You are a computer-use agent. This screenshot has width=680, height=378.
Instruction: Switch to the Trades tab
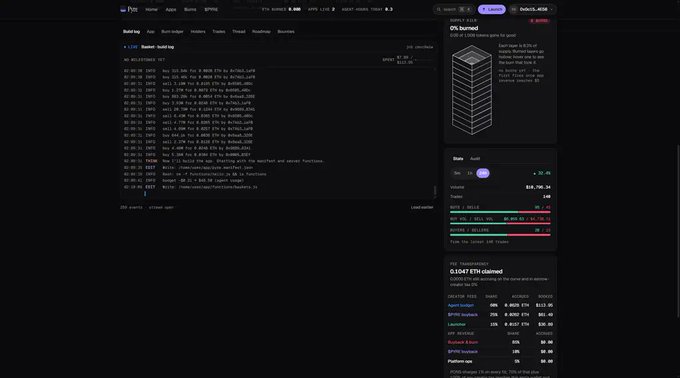(219, 31)
